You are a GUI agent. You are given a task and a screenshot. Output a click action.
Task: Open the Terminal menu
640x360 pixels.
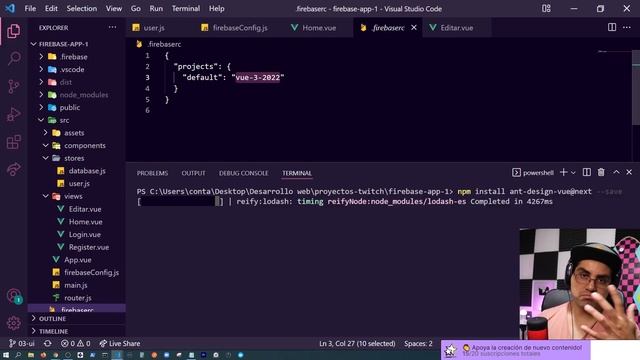186,9
